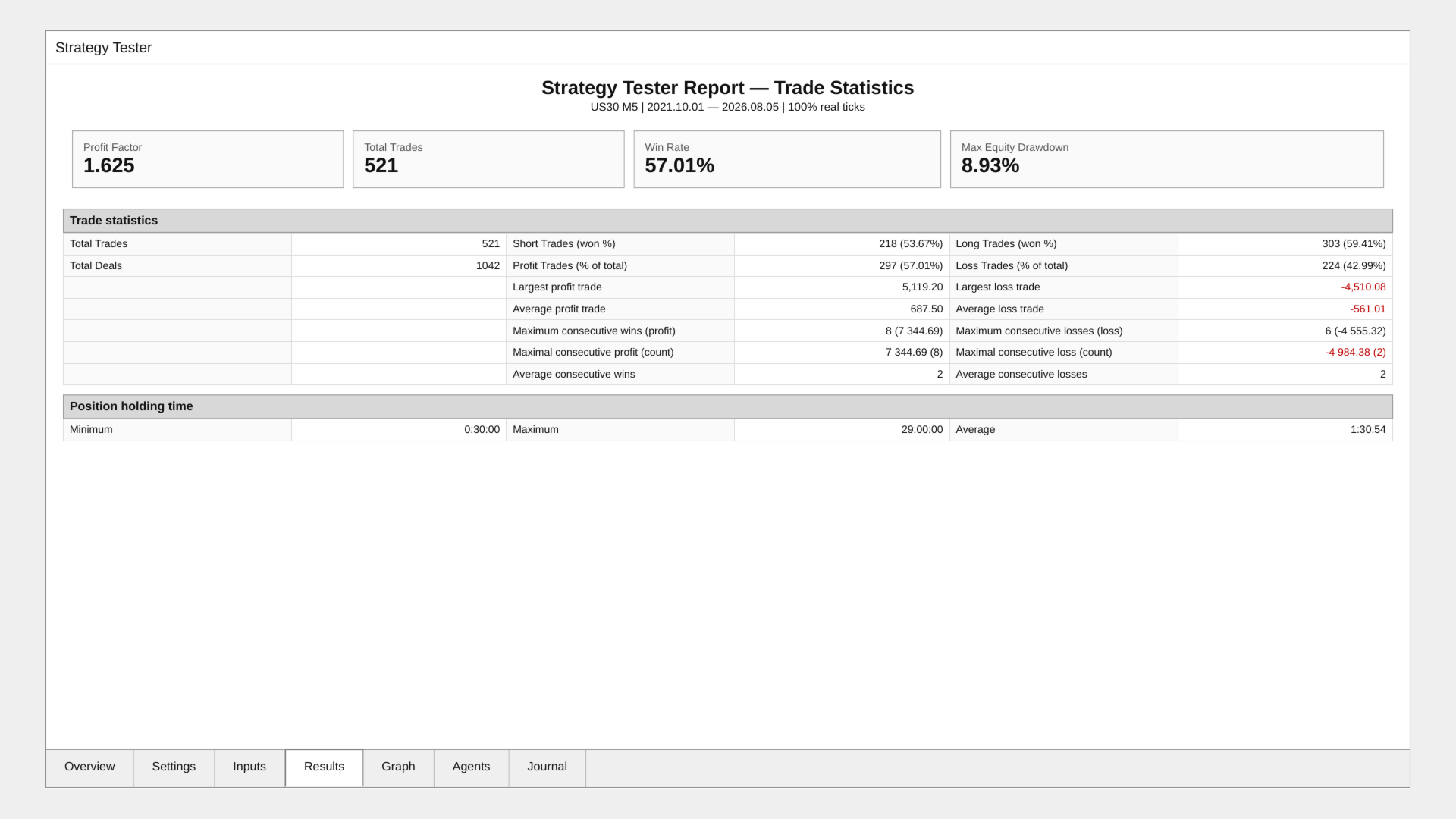The image size is (1456, 819).
Task: Select the Average profit trade label
Action: (x=559, y=309)
